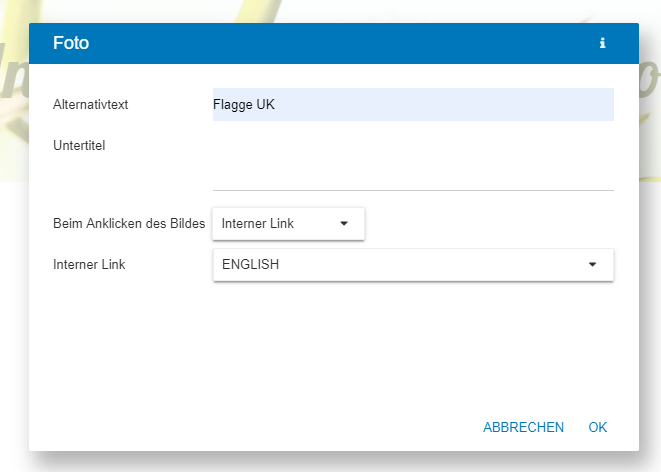Click the Alternativtext label
Screen dimensions: 661x472
click(90, 105)
